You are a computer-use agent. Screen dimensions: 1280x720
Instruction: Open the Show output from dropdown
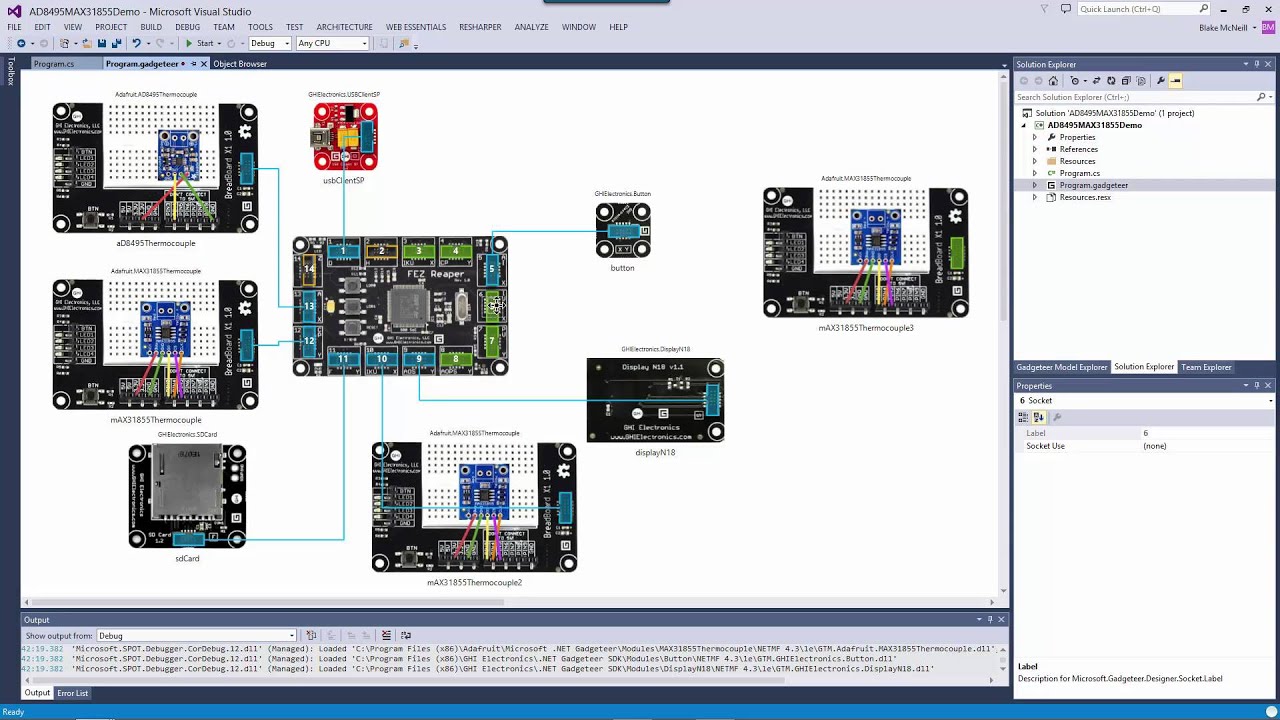(x=197, y=635)
